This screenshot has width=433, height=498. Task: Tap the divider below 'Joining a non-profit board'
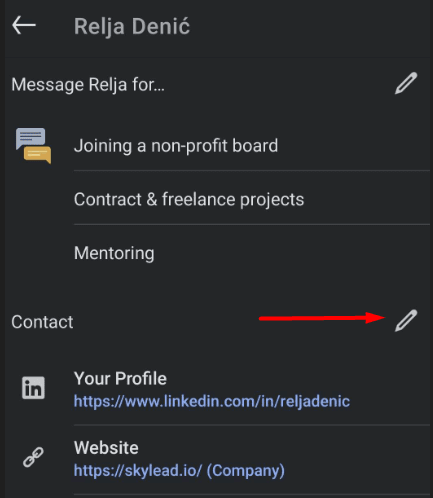coord(252,170)
